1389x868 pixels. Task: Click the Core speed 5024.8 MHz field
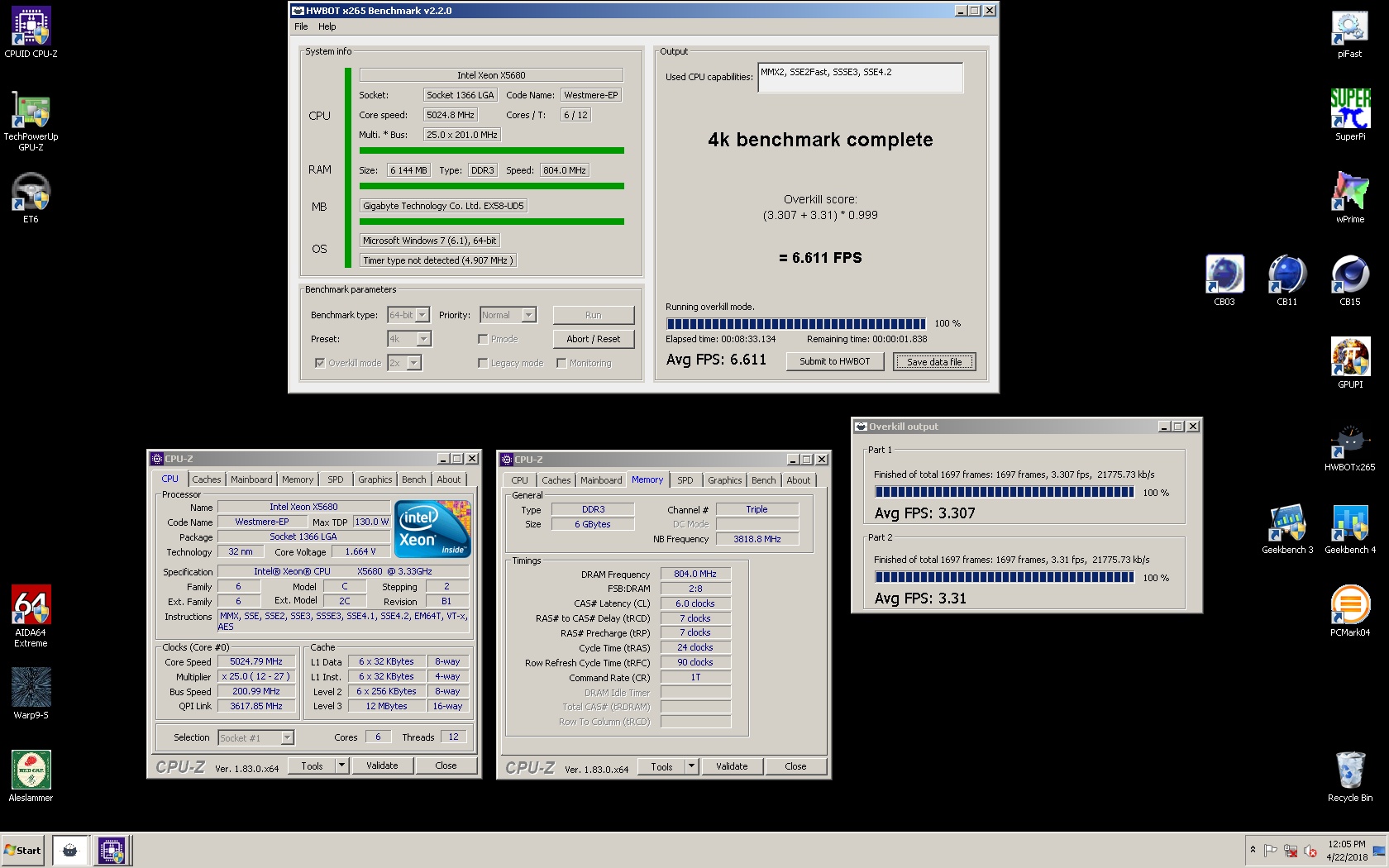[x=451, y=115]
